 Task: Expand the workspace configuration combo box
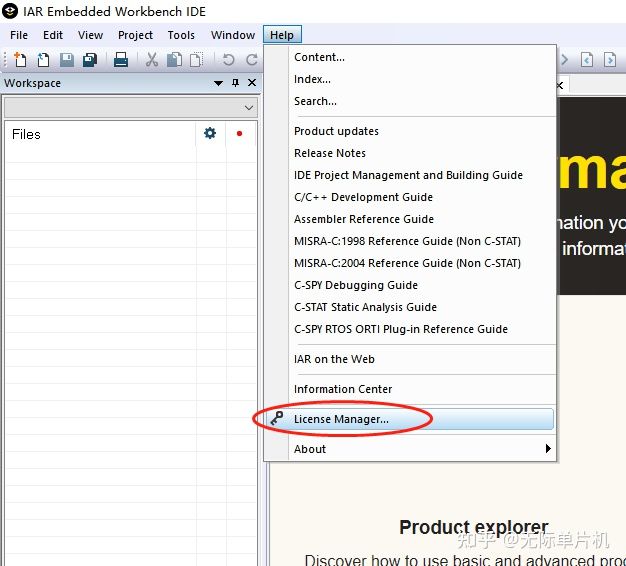pyautogui.click(x=249, y=107)
